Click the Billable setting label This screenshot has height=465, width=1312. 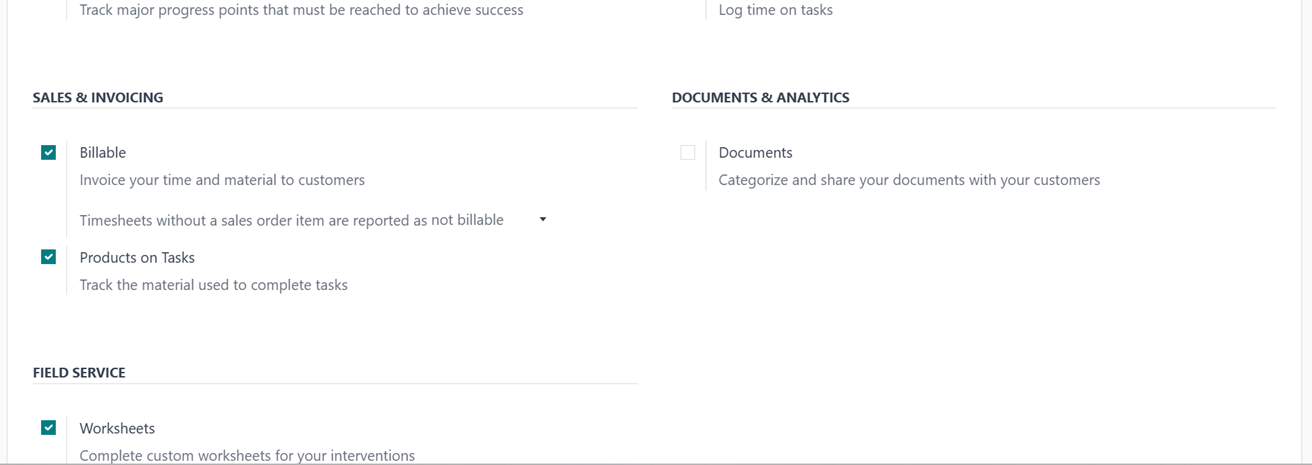tap(103, 153)
